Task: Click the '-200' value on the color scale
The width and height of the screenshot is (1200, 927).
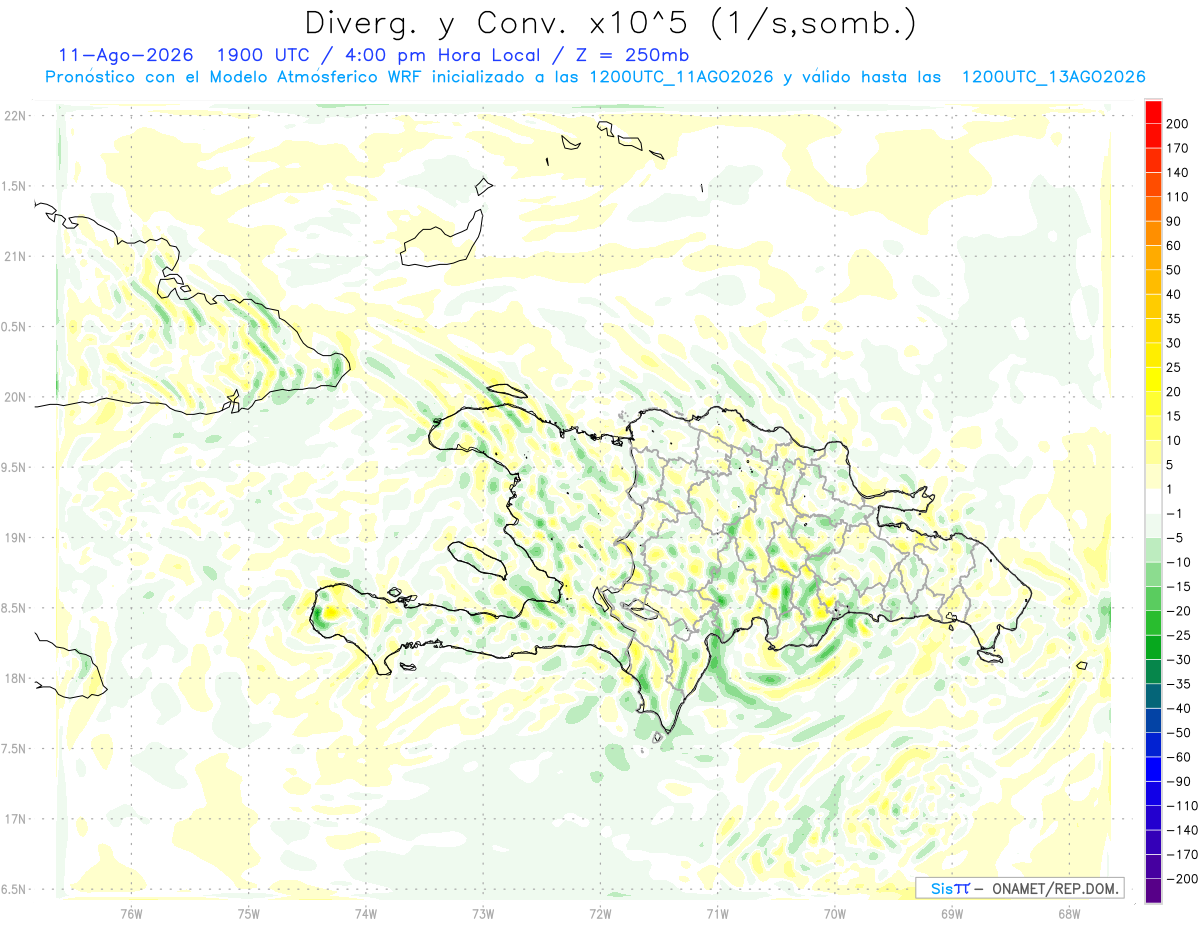Action: coord(1180,879)
